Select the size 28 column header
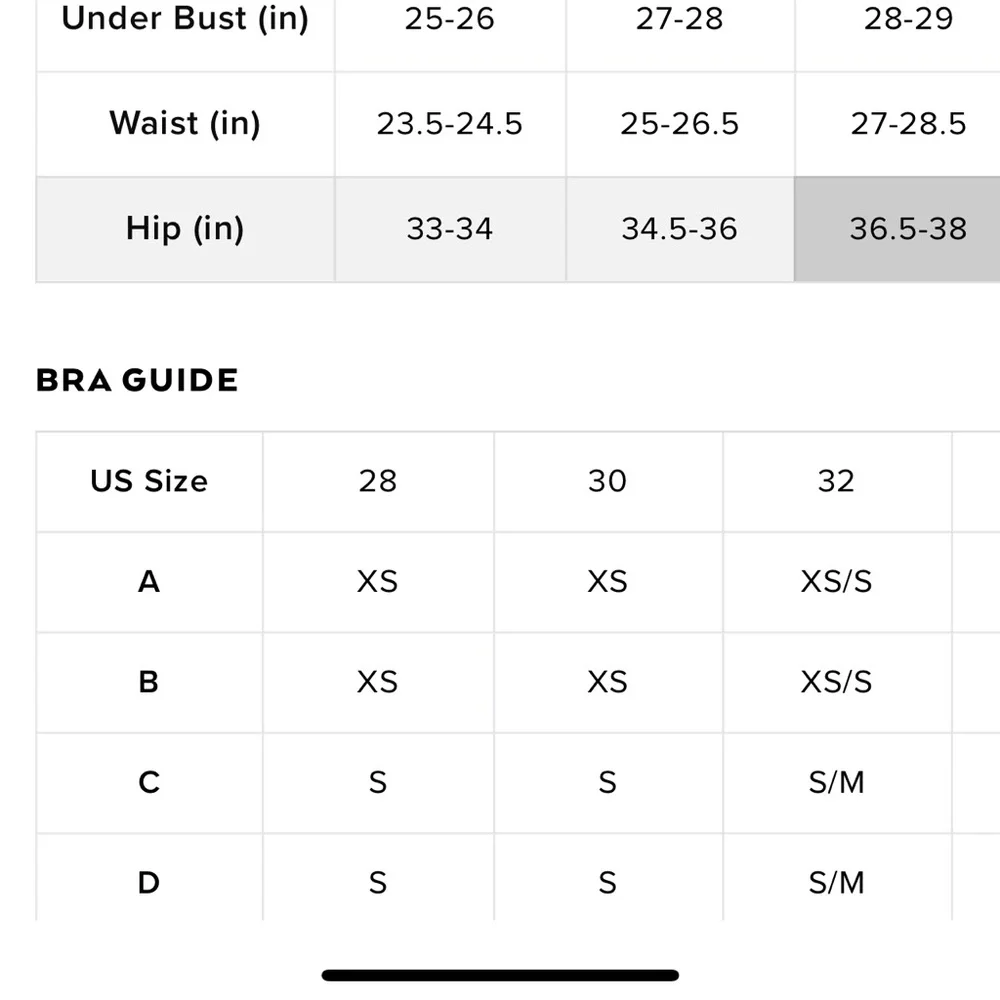Screen dimensions: 1000x1000 pyautogui.click(x=378, y=481)
